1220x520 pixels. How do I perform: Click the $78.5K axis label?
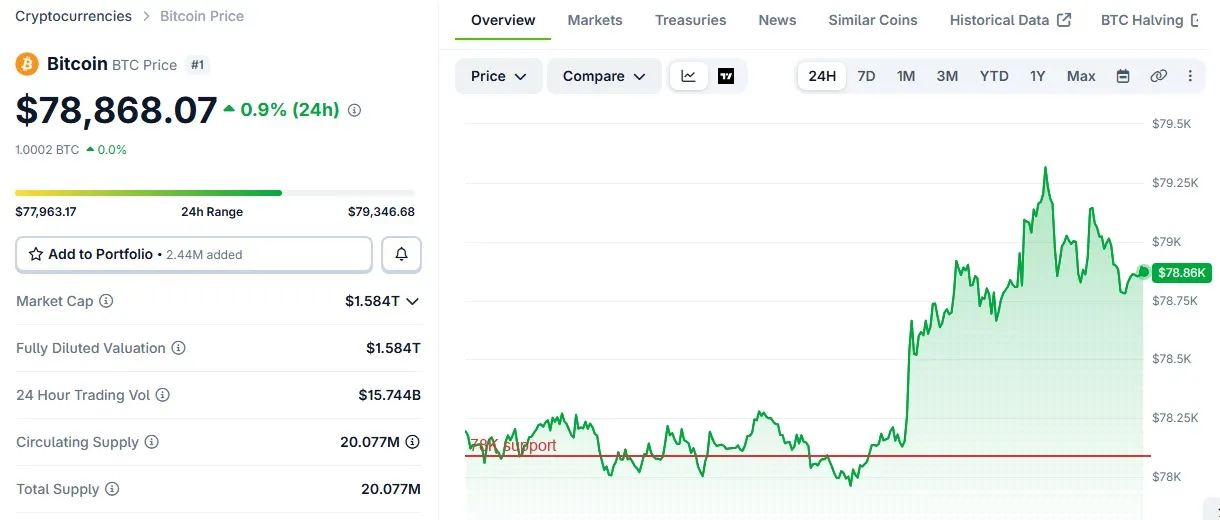coord(1171,358)
